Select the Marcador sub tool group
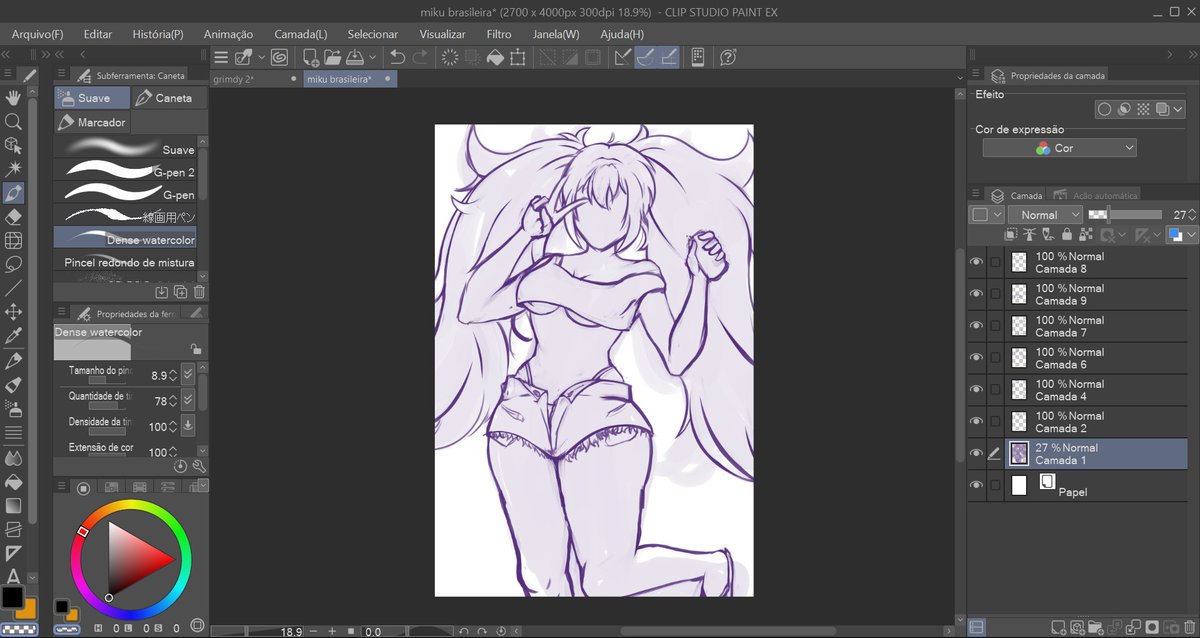The image size is (1200, 638). (x=92, y=122)
